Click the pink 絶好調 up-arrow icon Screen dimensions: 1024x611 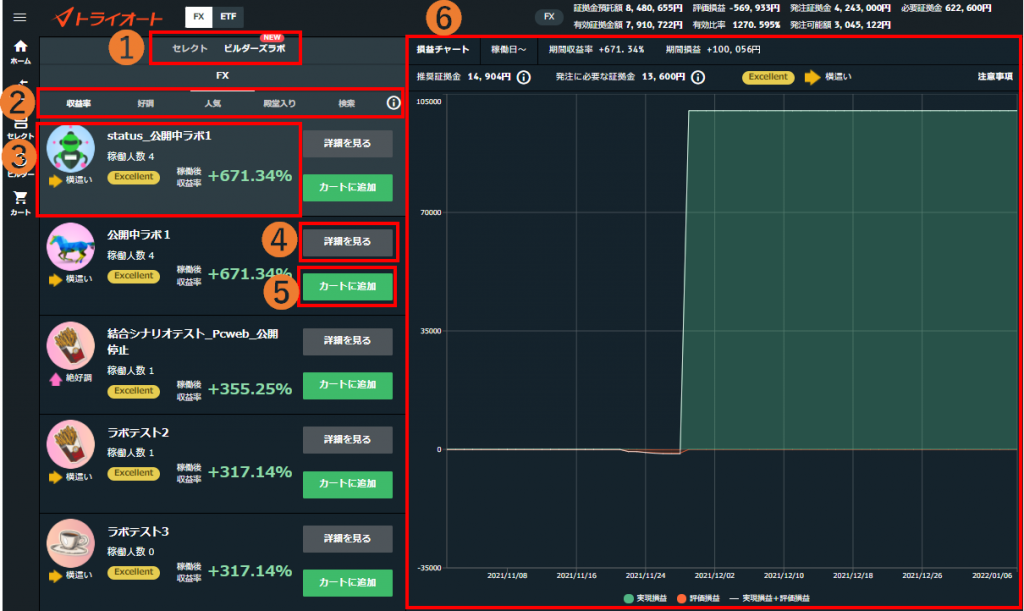(56, 379)
